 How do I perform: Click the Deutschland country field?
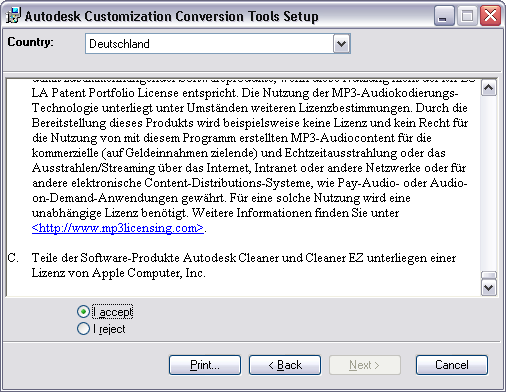[218, 44]
